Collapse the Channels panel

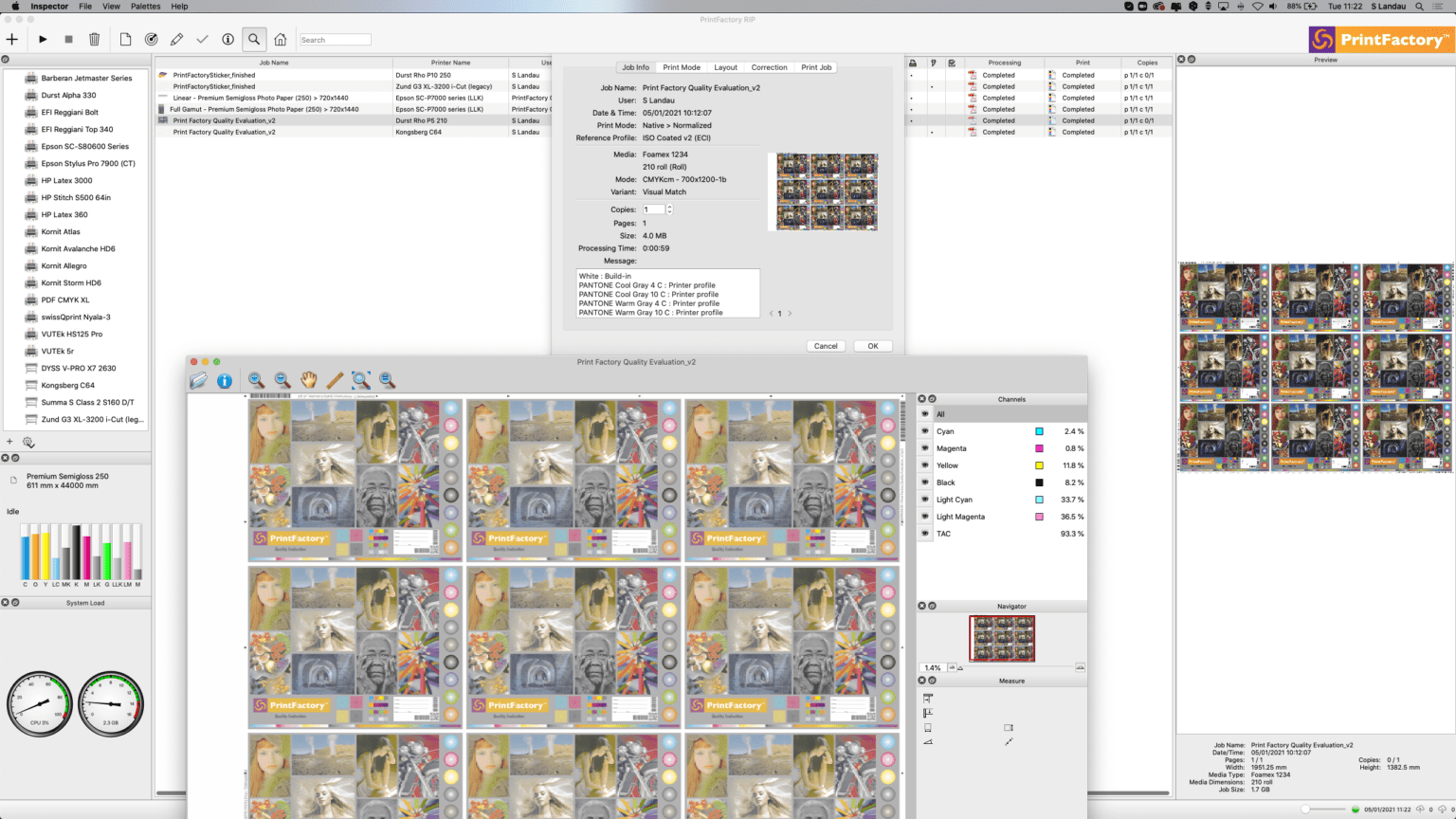click(x=933, y=398)
